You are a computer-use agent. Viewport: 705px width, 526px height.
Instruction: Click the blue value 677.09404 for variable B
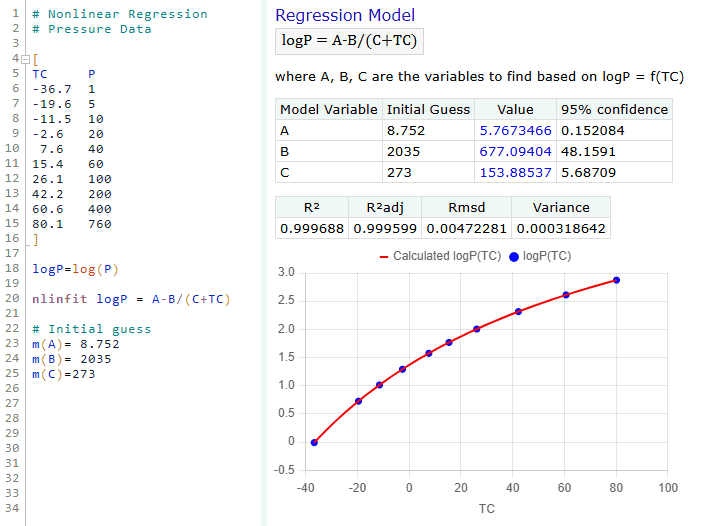pyautogui.click(x=515, y=151)
